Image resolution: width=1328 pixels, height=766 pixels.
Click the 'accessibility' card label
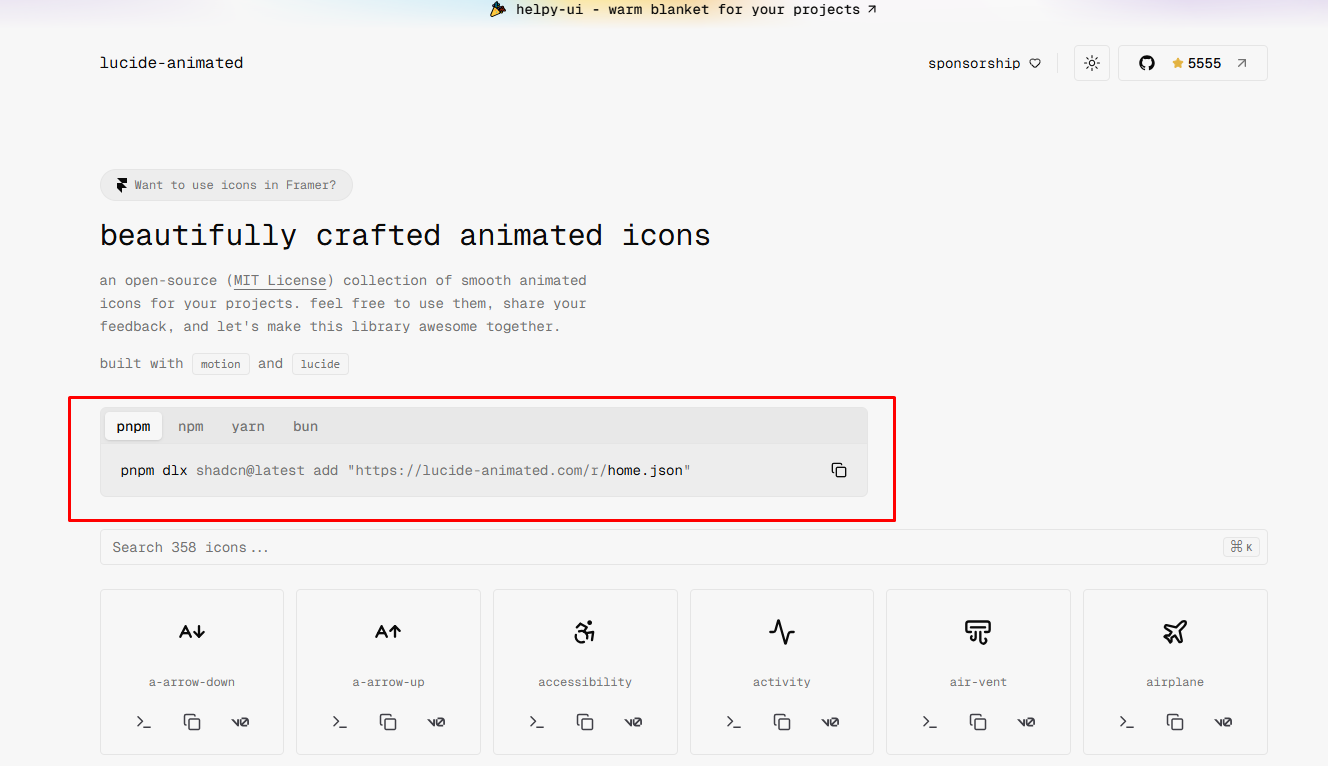(x=585, y=682)
